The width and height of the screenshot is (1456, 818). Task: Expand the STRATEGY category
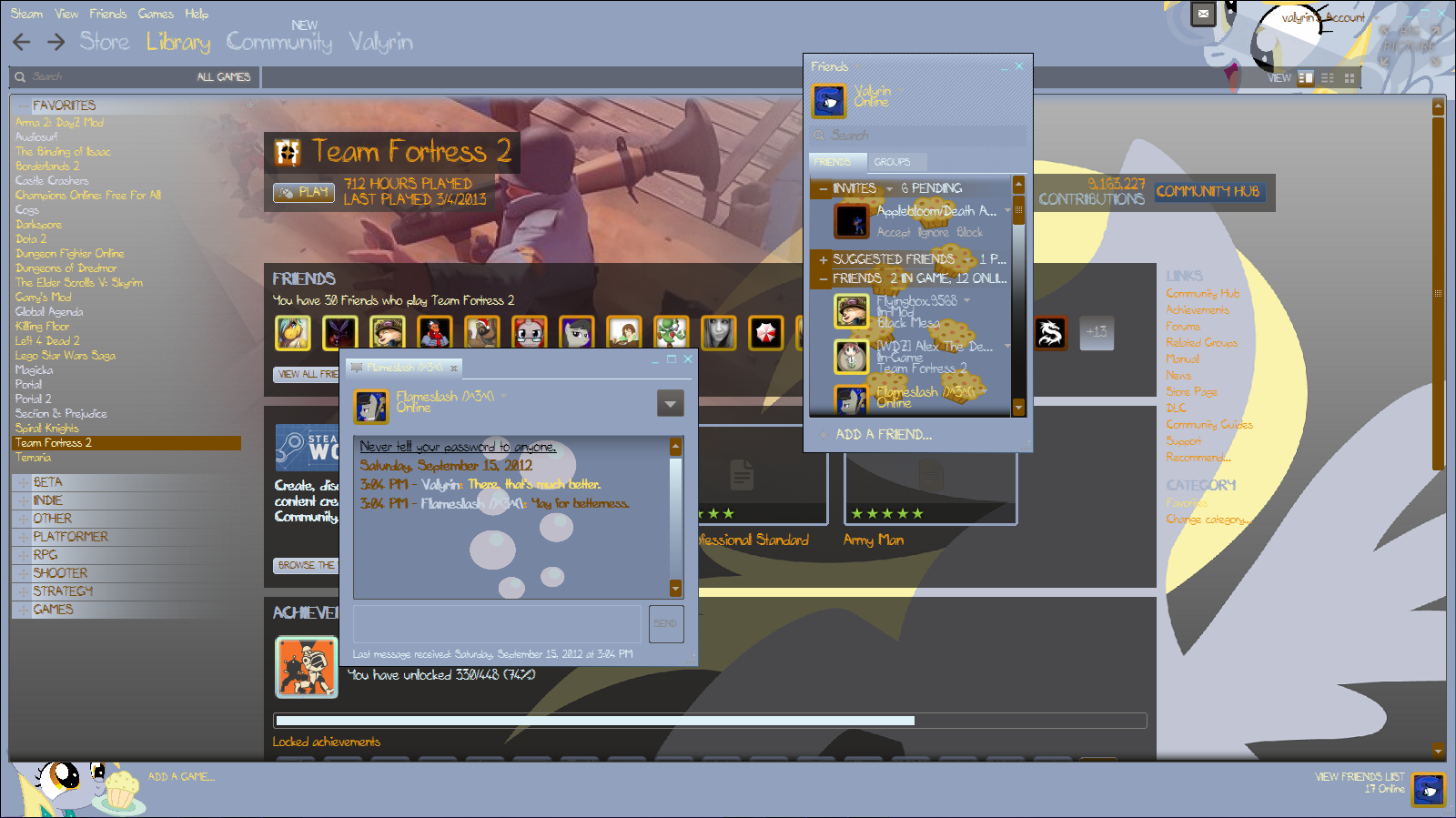click(24, 591)
